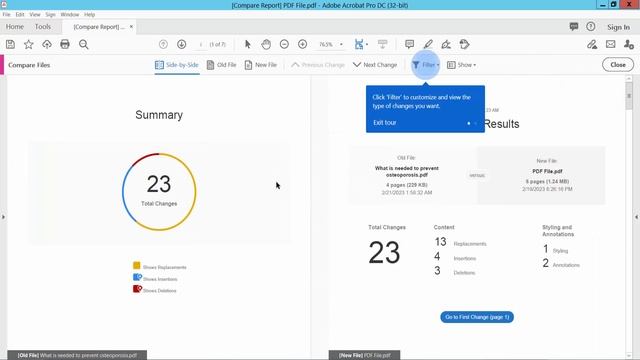This screenshot has width=640, height=360.
Task: Send file by email icon
Action: click(x=611, y=44)
